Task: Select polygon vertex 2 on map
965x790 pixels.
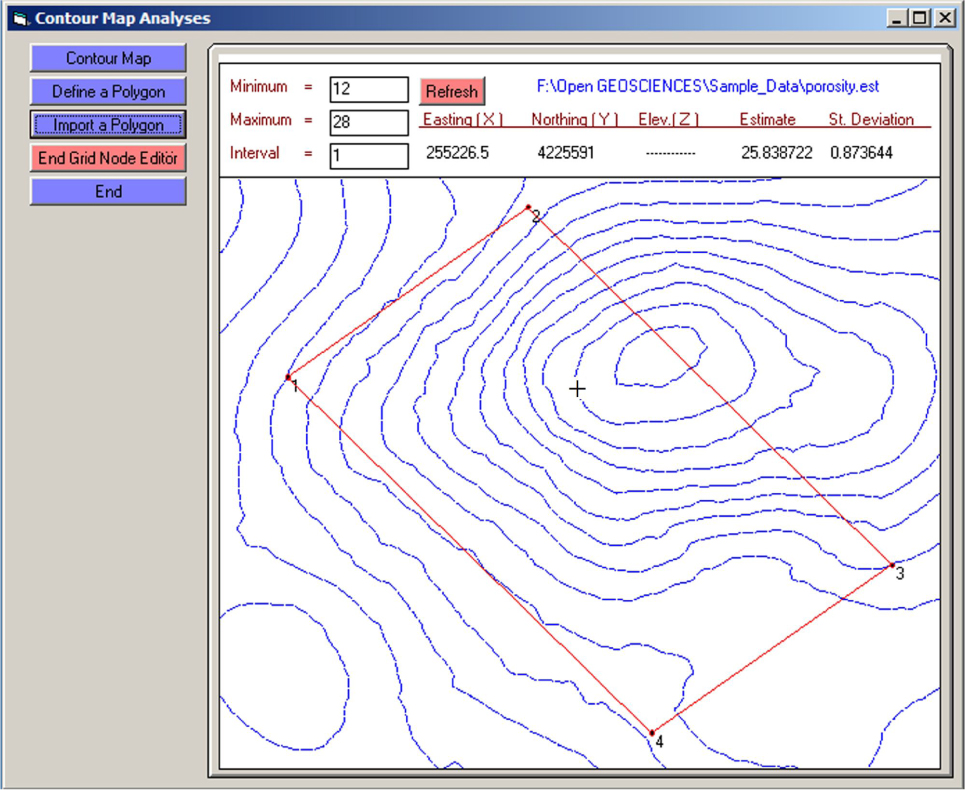Action: (528, 208)
